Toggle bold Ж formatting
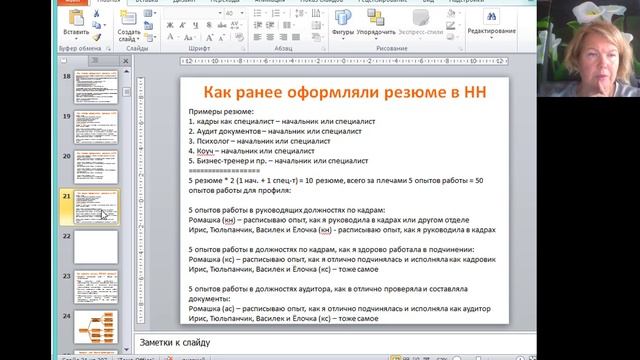640x360 pixels. click(x=170, y=25)
